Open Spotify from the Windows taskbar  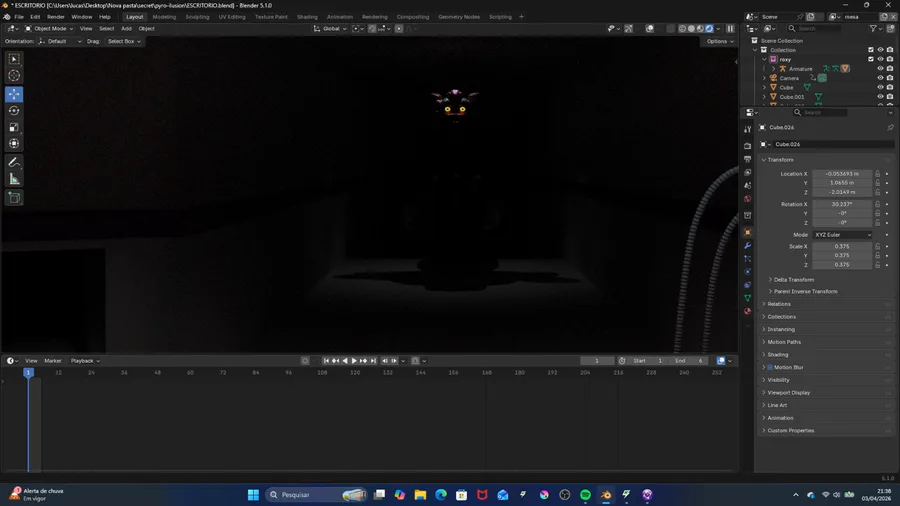coord(585,495)
